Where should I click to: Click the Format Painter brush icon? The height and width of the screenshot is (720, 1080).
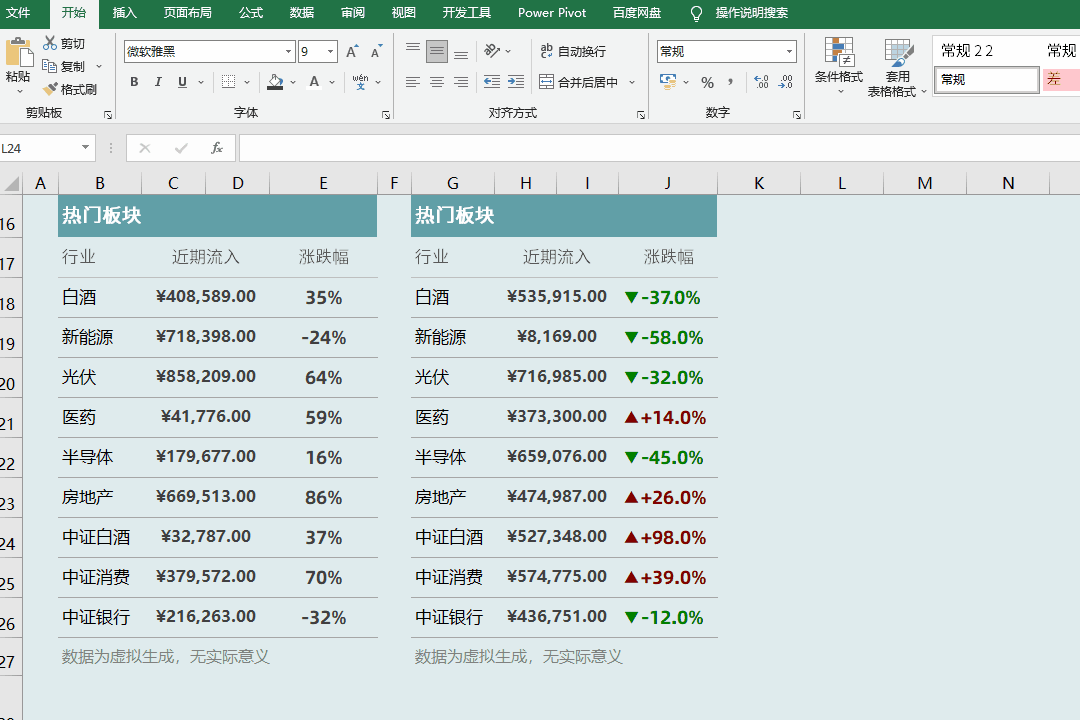[50, 89]
